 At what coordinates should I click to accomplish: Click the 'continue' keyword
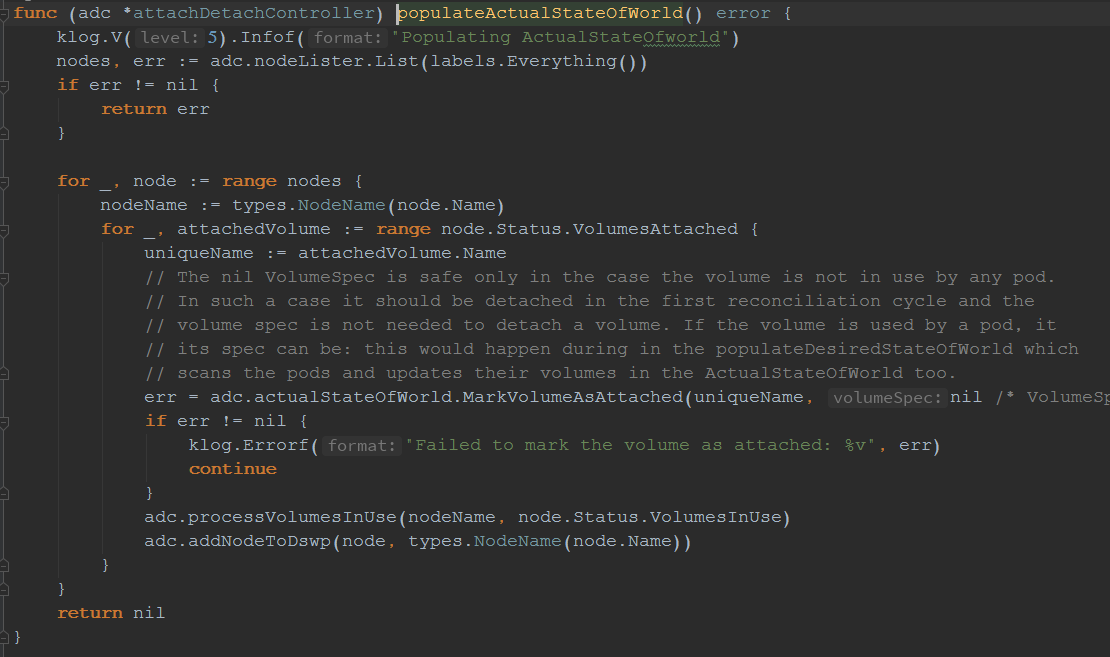tap(232, 469)
